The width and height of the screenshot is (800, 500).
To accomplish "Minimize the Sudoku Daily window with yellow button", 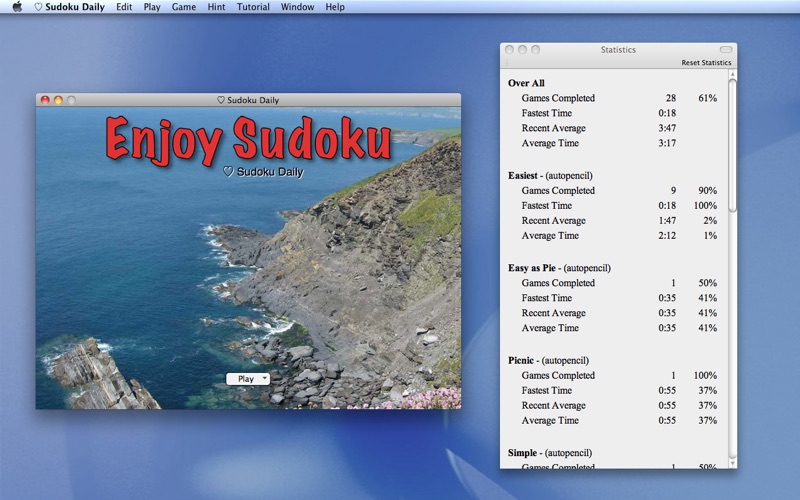I will point(58,100).
